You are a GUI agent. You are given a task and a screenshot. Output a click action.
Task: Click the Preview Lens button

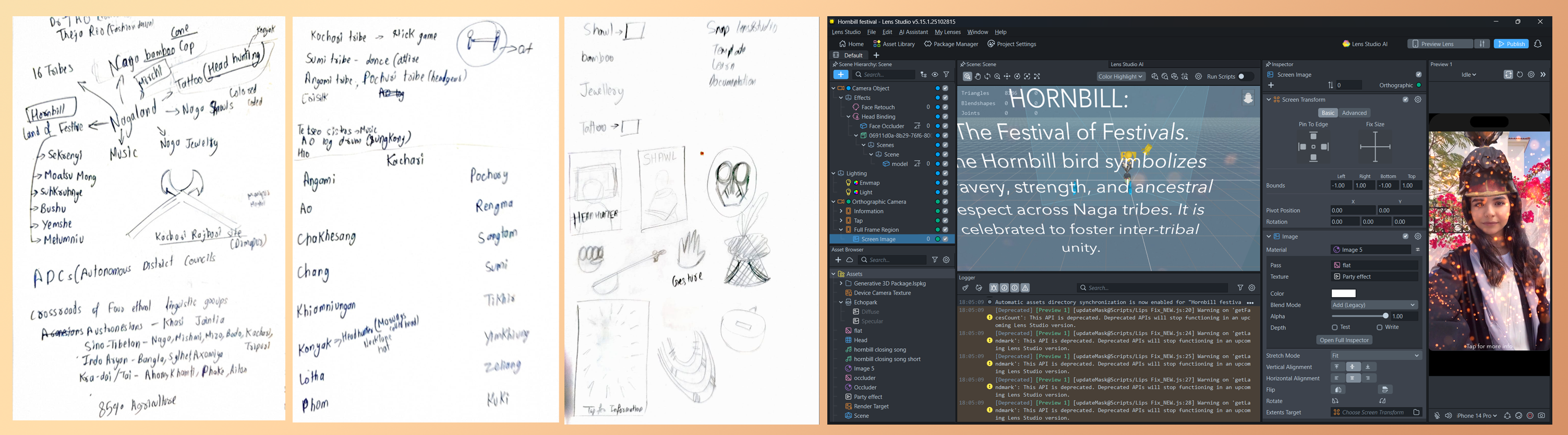(1440, 44)
